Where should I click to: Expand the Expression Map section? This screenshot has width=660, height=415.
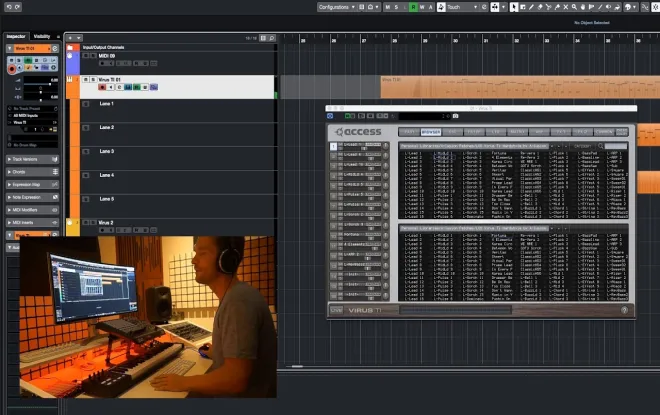click(32, 184)
